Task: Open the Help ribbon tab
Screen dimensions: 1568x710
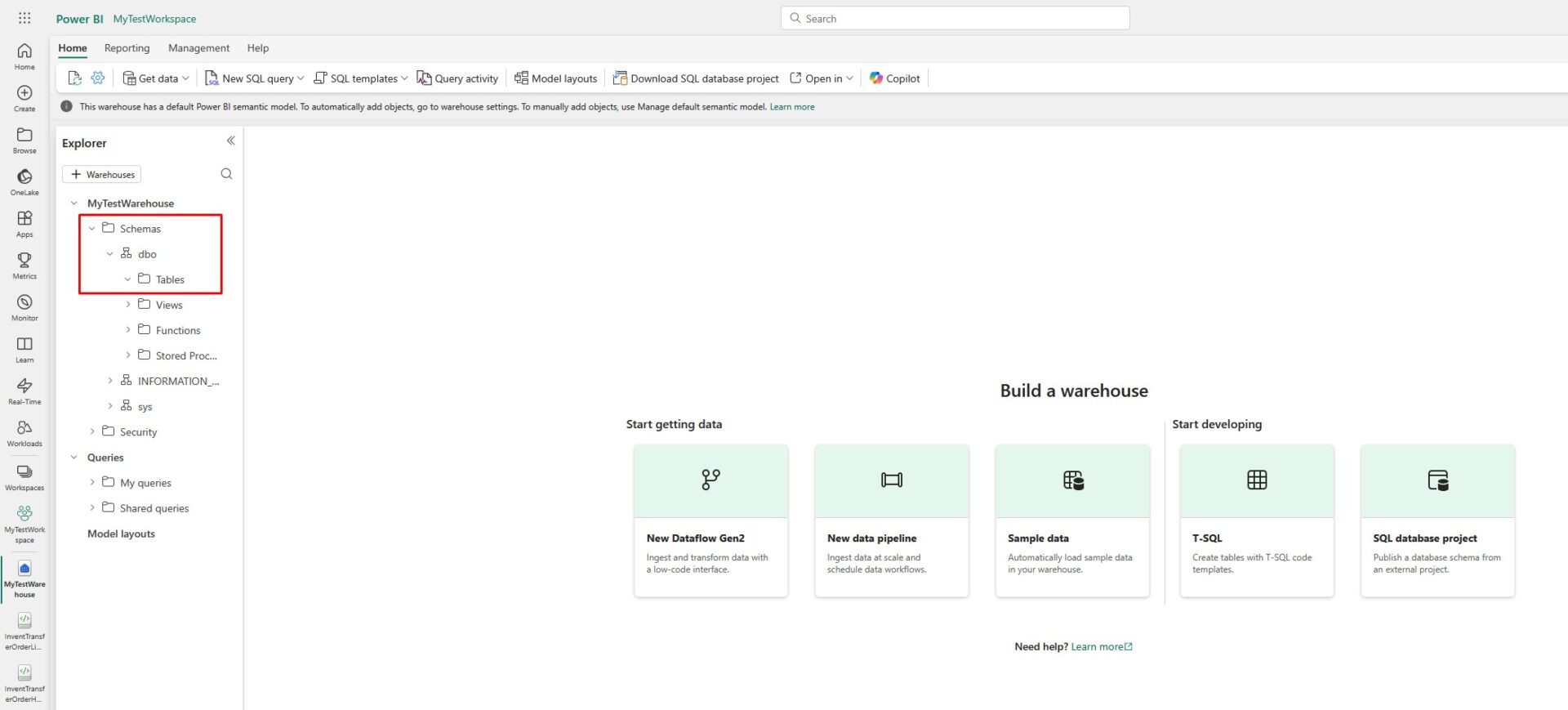Action: [258, 48]
